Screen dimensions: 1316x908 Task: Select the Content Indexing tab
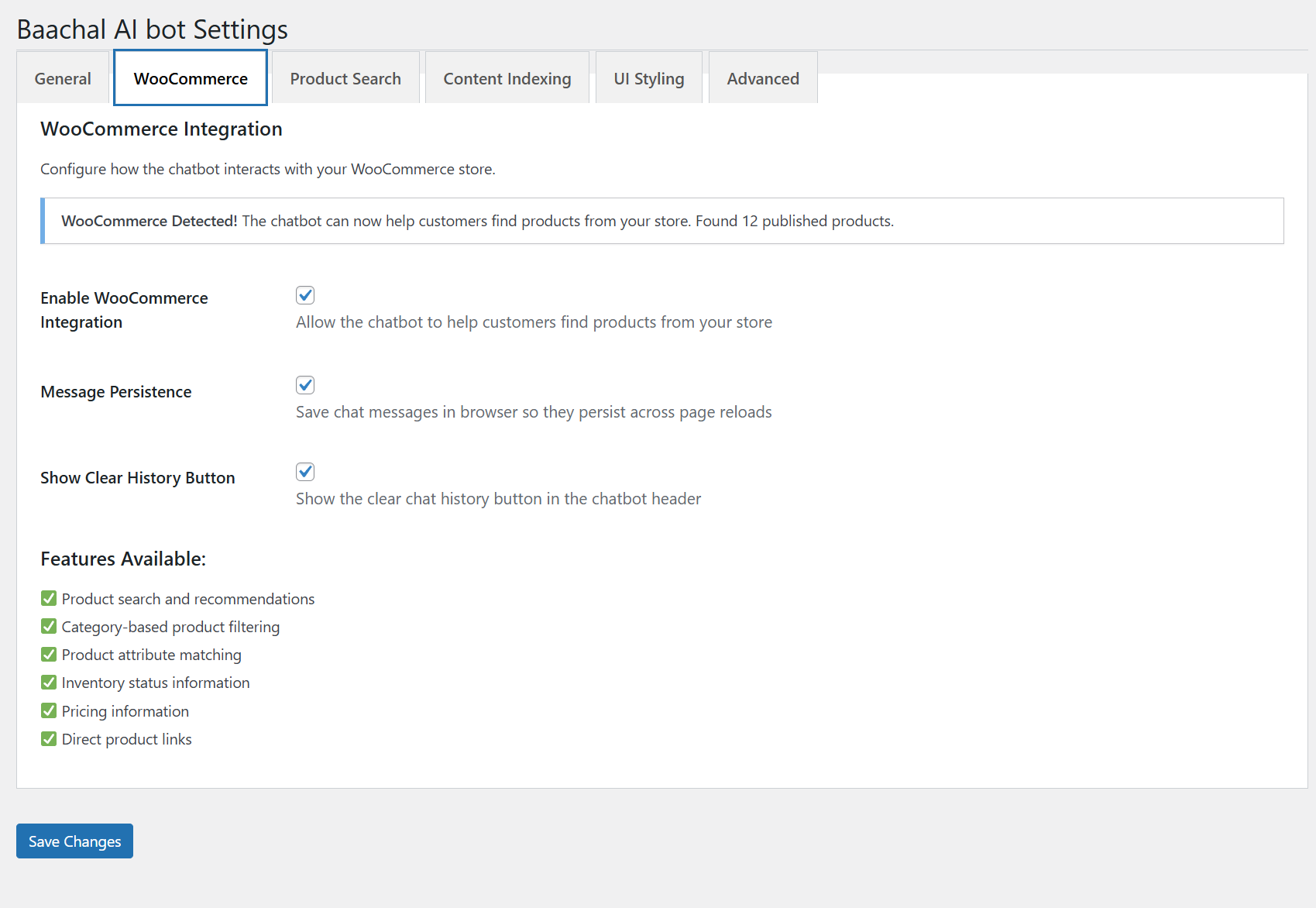[507, 78]
